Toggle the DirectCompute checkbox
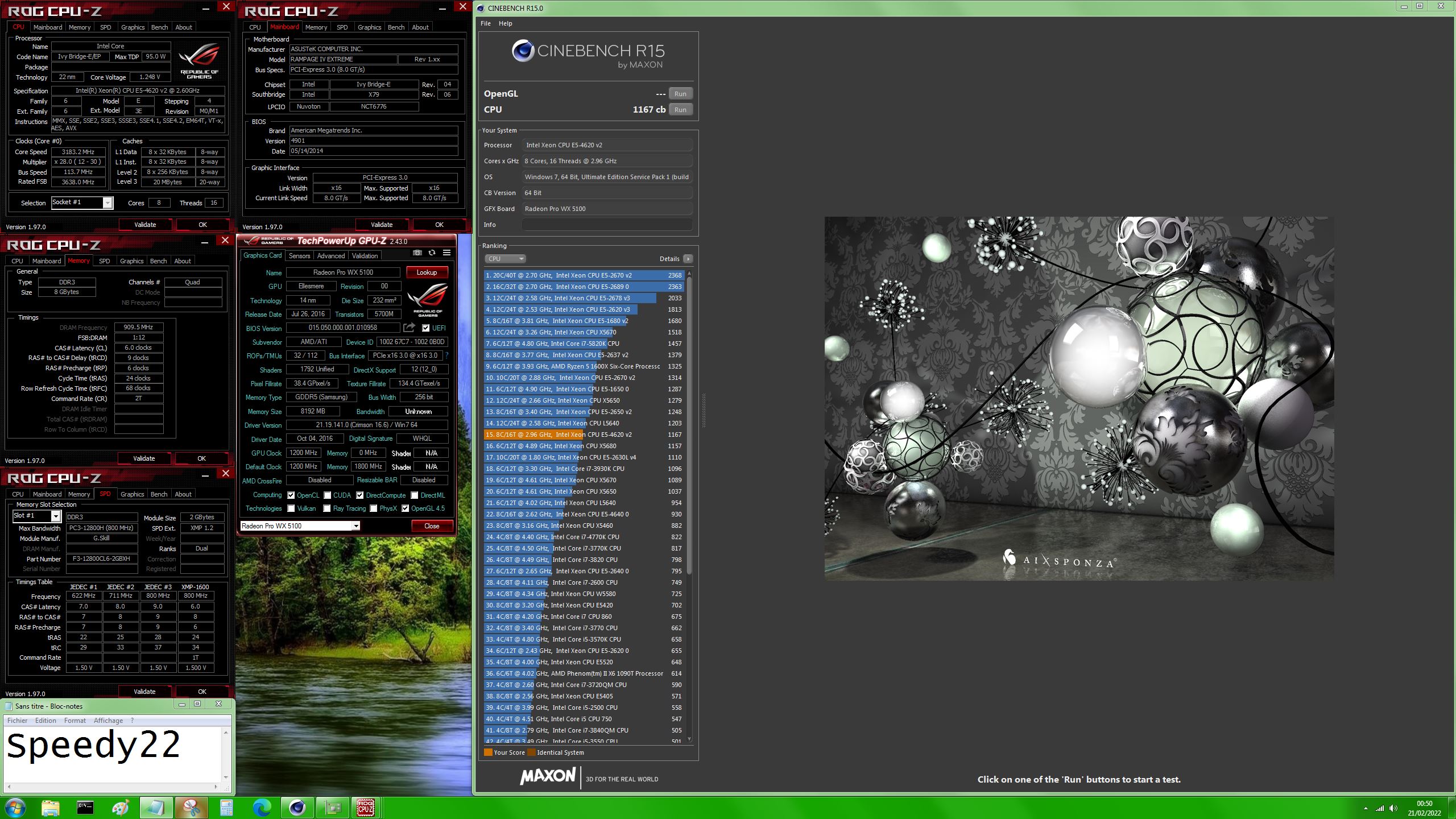Viewport: 1456px width, 819px height. (x=360, y=495)
